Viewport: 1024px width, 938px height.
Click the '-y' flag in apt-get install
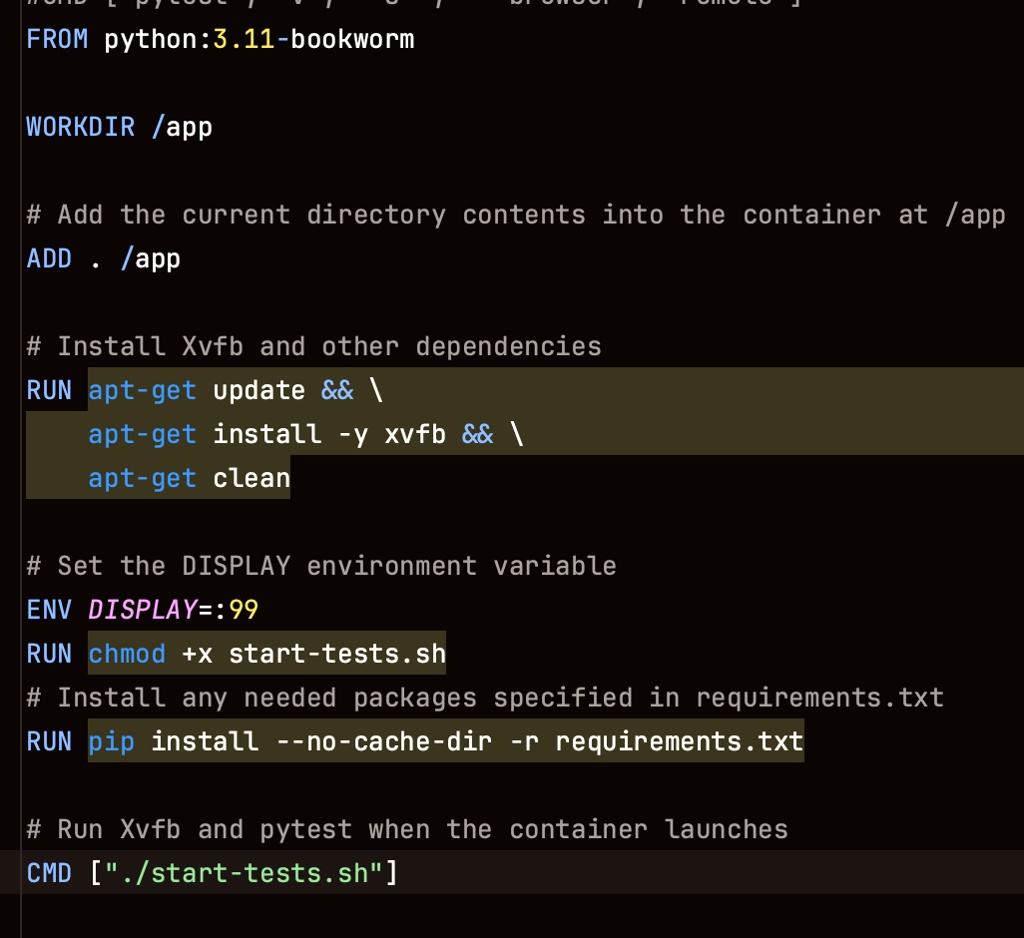click(352, 434)
